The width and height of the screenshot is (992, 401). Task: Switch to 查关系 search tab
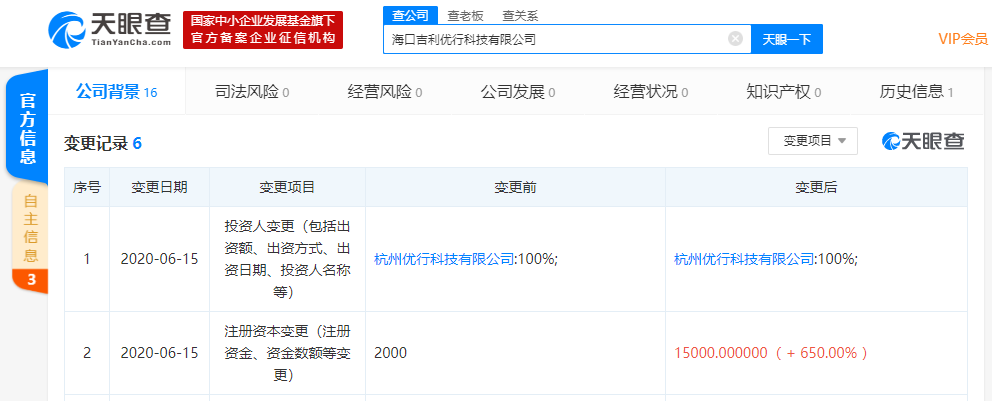[x=520, y=16]
